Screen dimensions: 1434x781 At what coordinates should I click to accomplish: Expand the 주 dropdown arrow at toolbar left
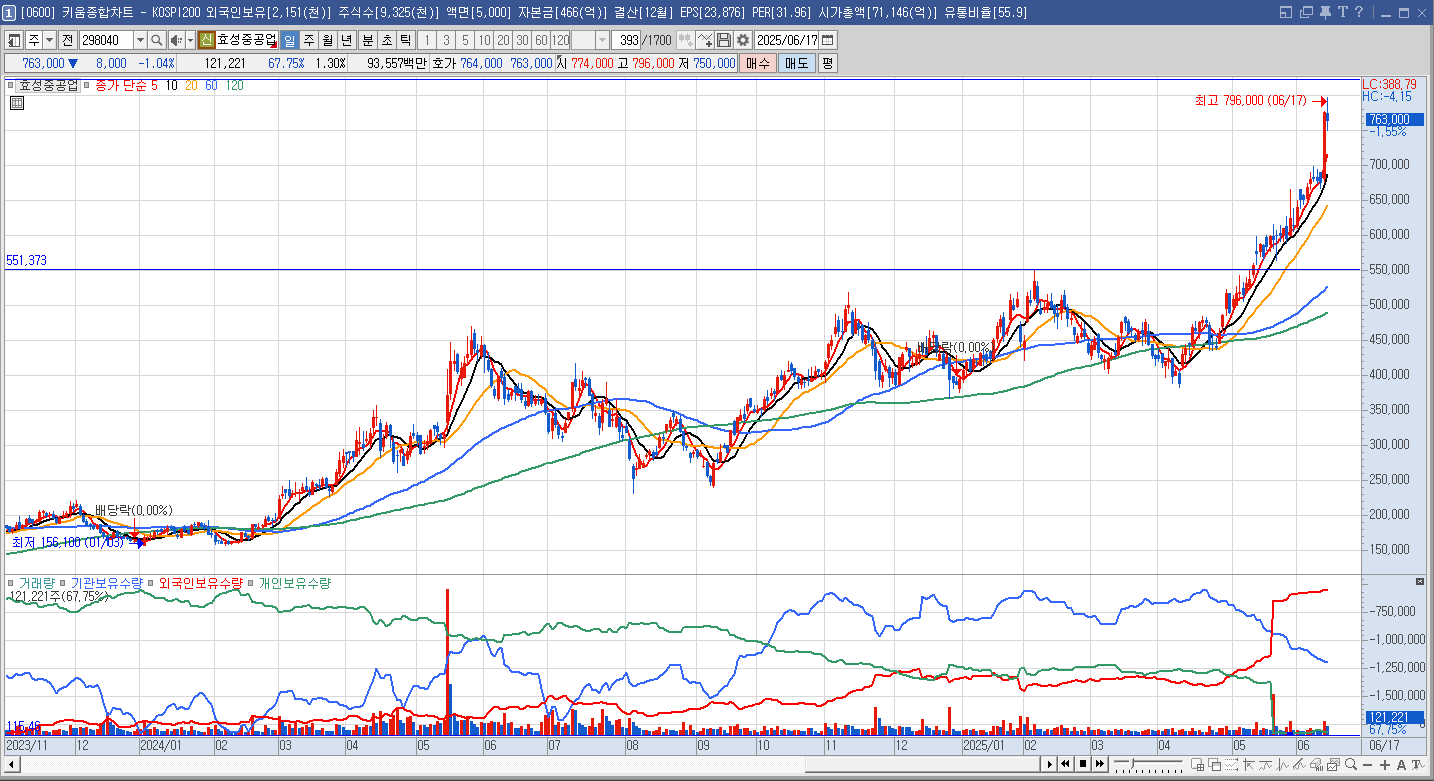click(x=50, y=40)
